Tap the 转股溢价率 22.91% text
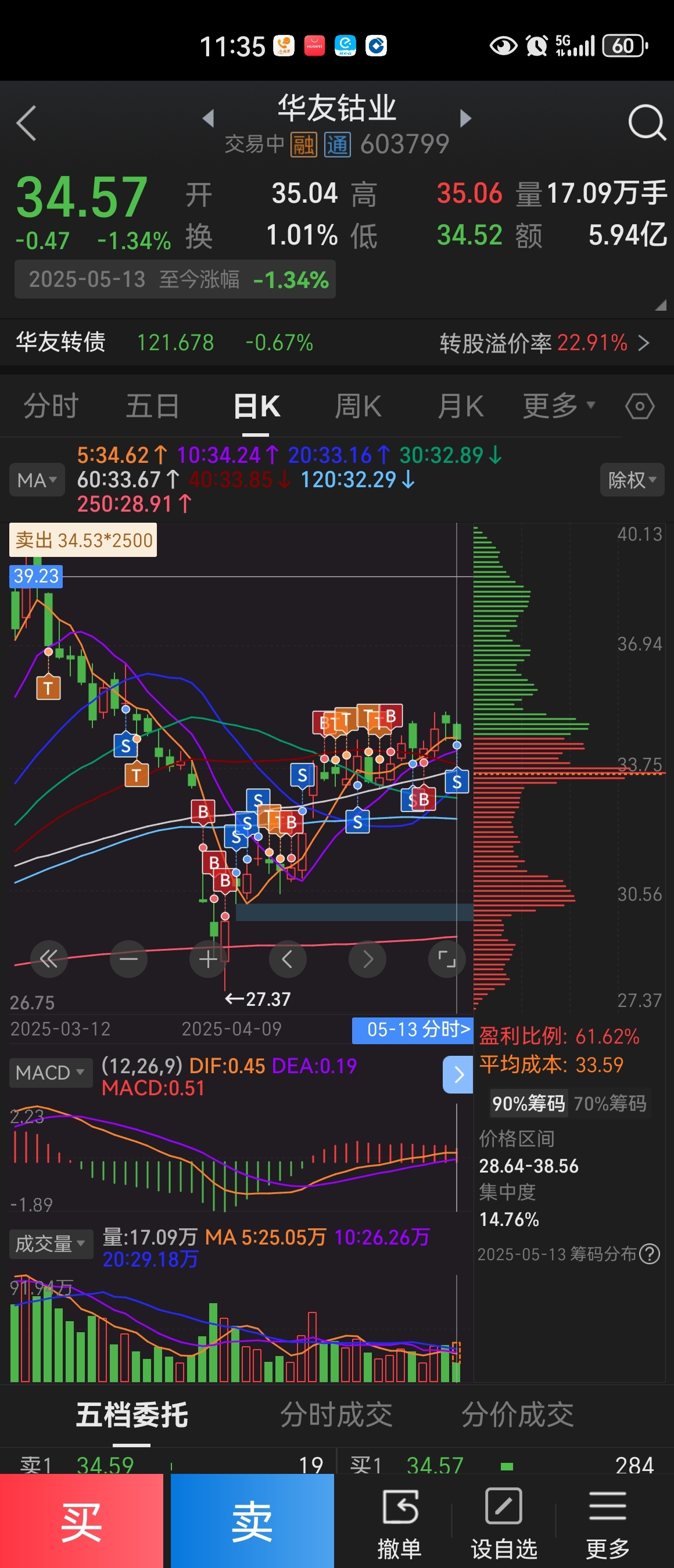The height and width of the screenshot is (1568, 674). [533, 343]
